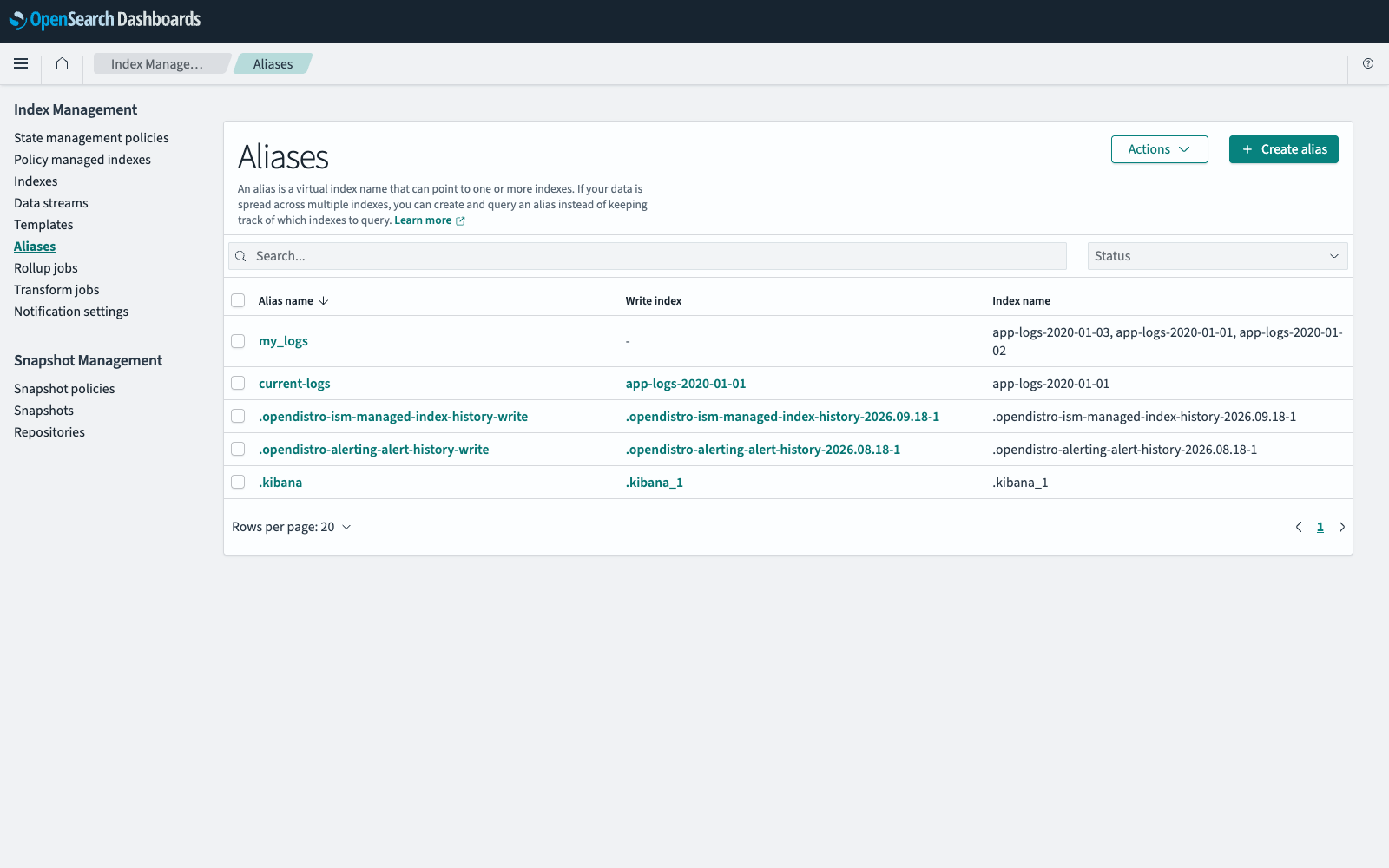Go to Indexes in sidebar
This screenshot has height=868, width=1389.
(x=36, y=181)
